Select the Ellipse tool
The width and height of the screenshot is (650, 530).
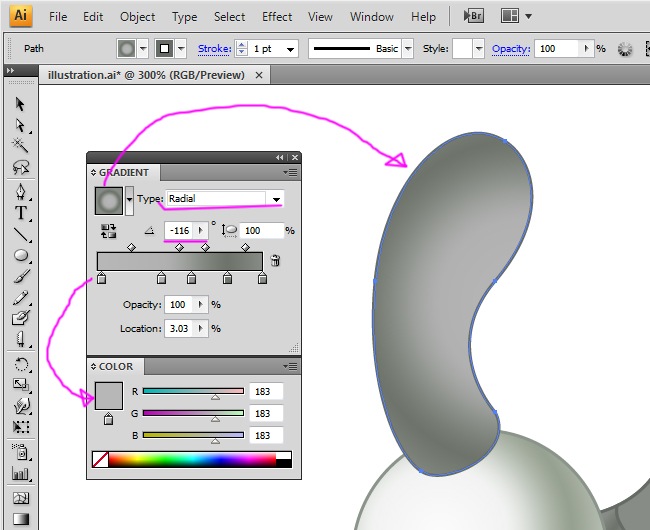(x=19, y=256)
